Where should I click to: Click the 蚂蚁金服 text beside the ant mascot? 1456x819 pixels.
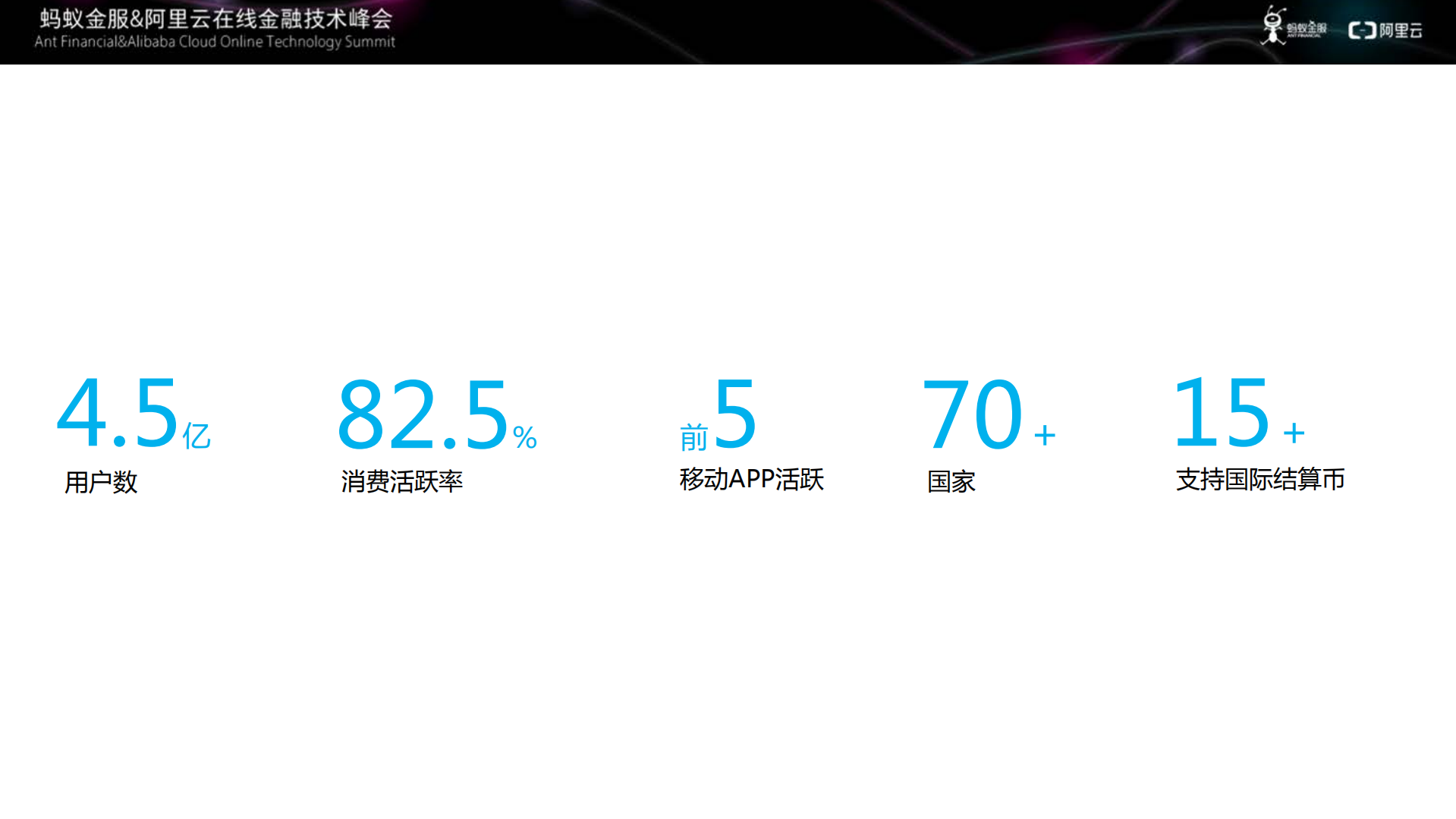tap(1307, 29)
